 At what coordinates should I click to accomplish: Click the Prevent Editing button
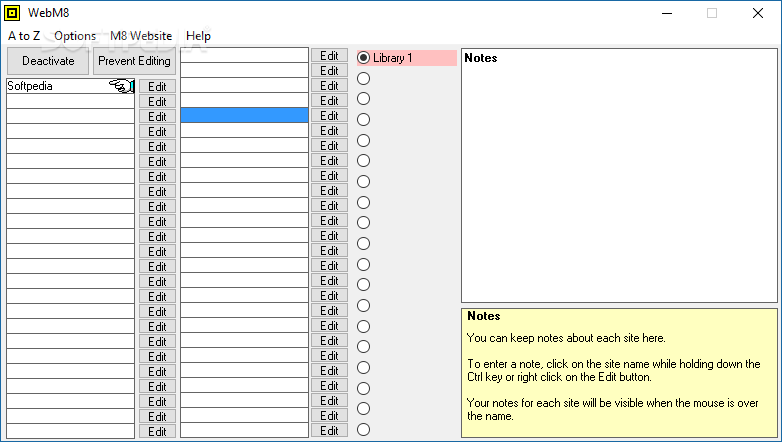(134, 61)
